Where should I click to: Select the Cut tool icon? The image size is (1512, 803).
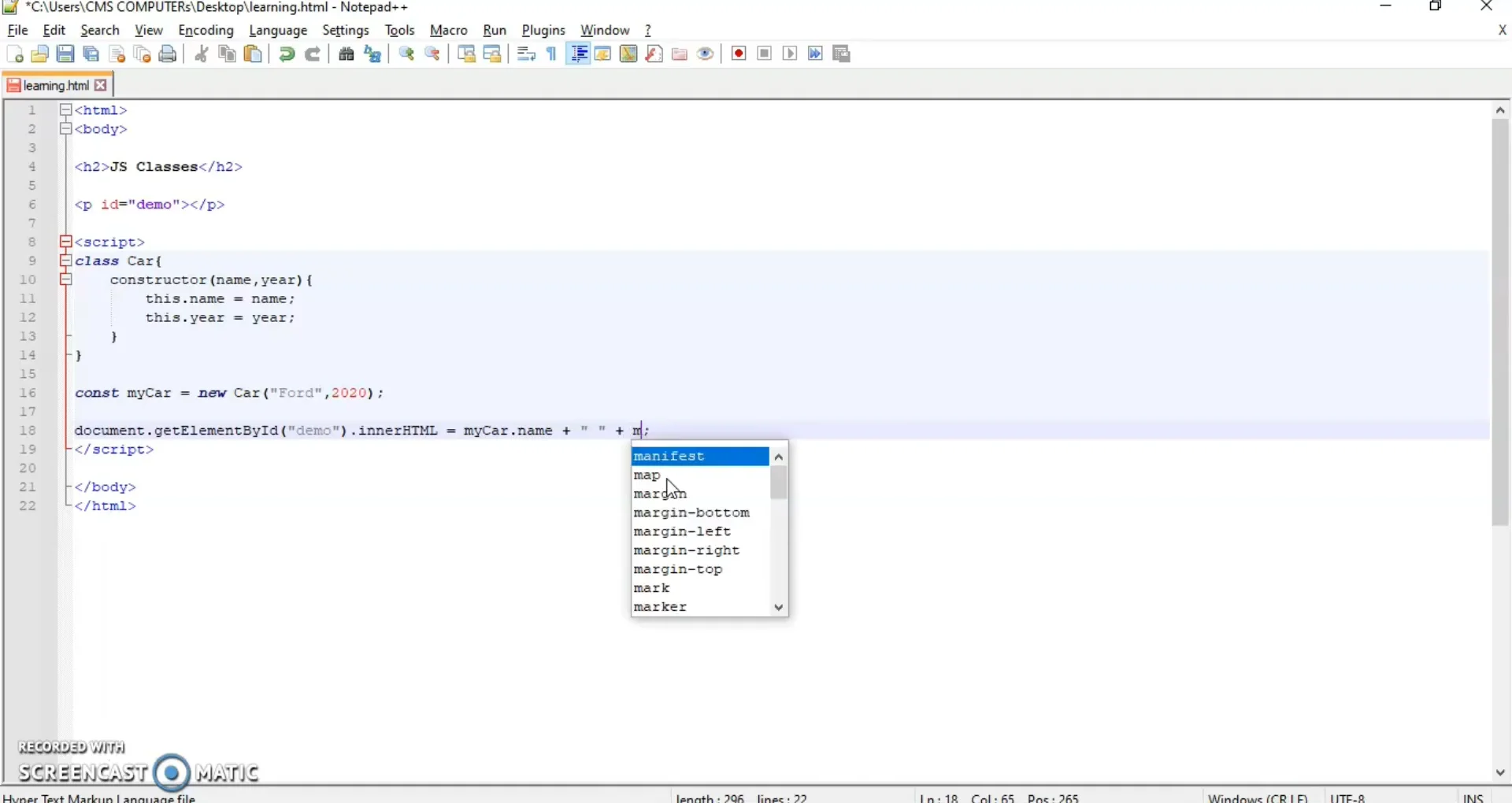(x=202, y=54)
